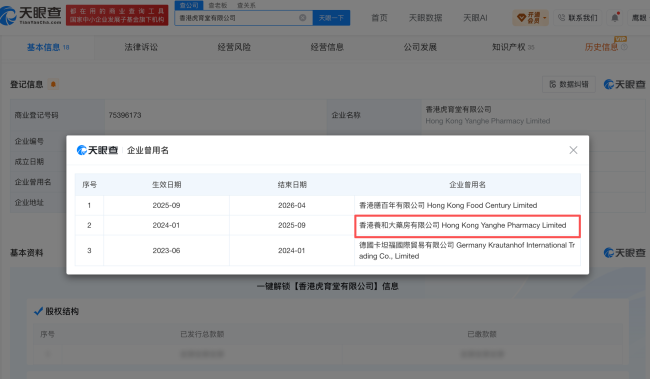Click the 天眼一下 search button
Image resolution: width=650 pixels, height=379 pixels.
(x=331, y=18)
